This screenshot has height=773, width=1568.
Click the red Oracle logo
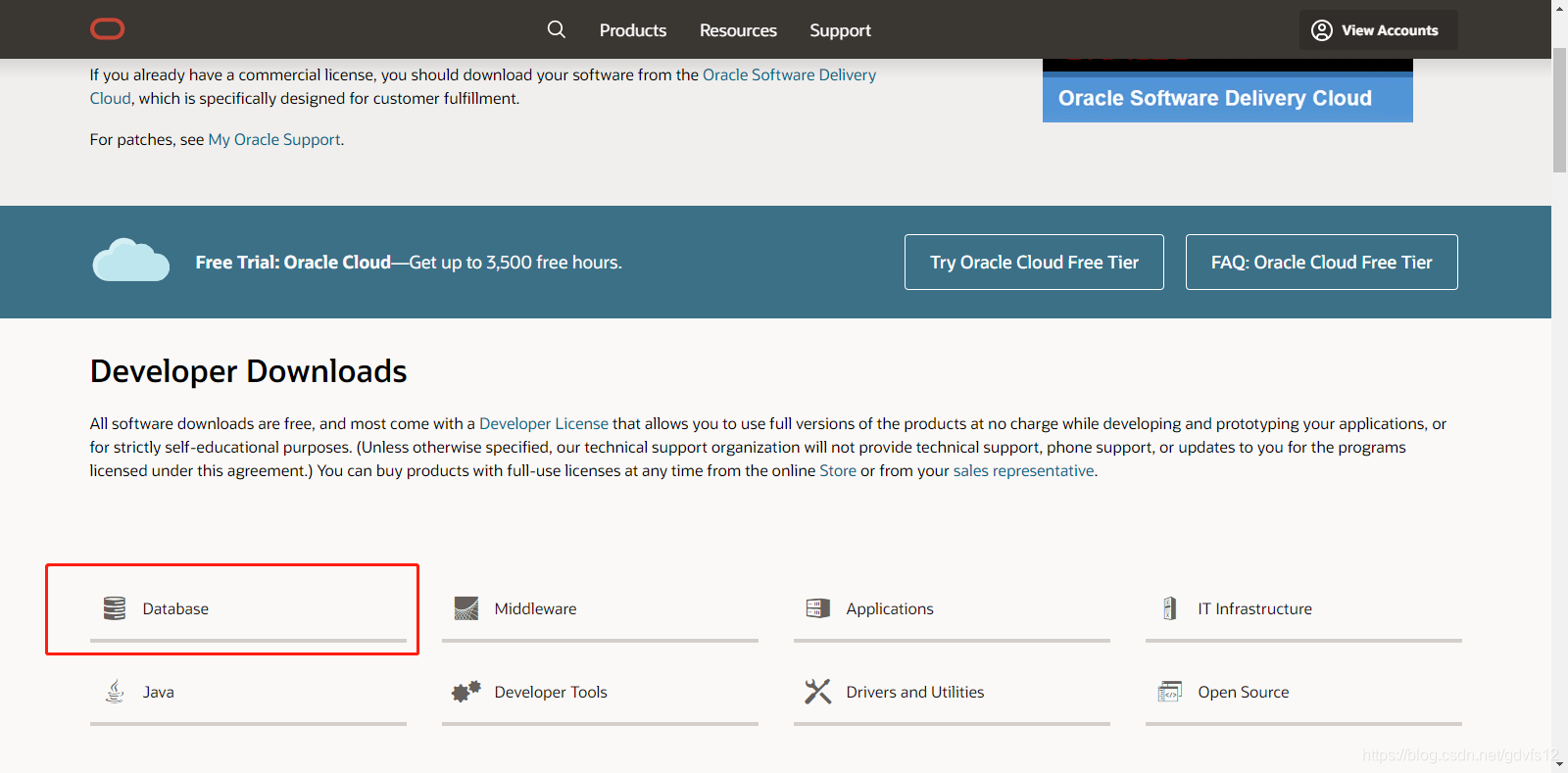[108, 29]
